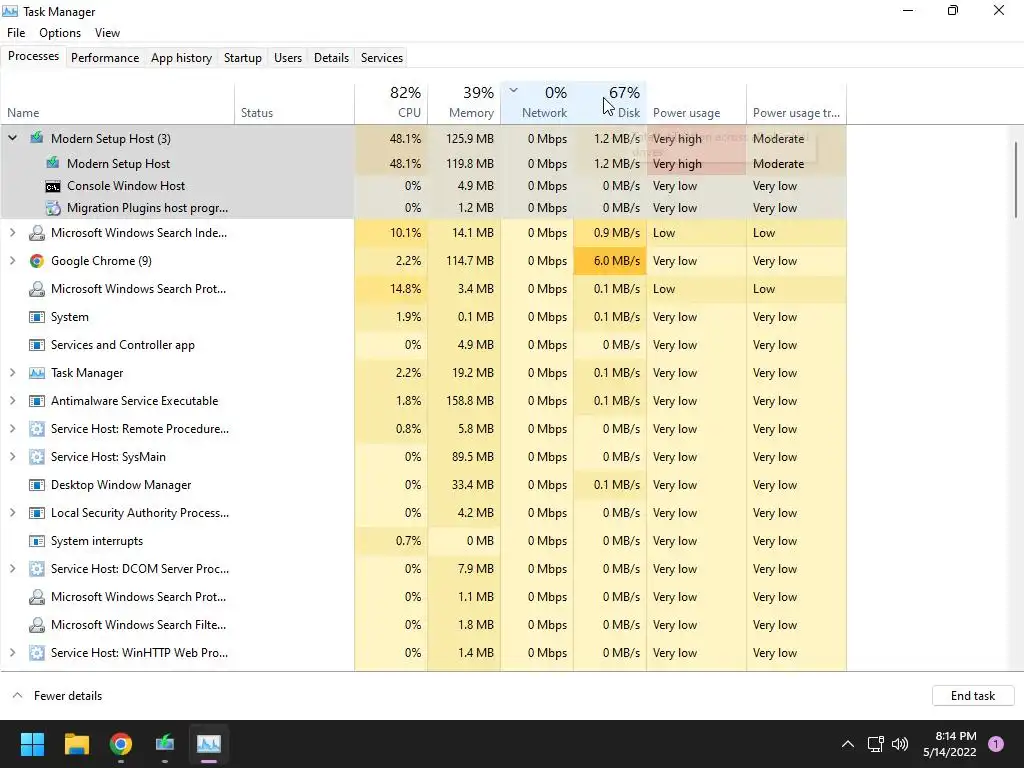The width and height of the screenshot is (1024, 768).
Task: Click the Modern Setup Host taskbar icon
Action: click(x=165, y=744)
